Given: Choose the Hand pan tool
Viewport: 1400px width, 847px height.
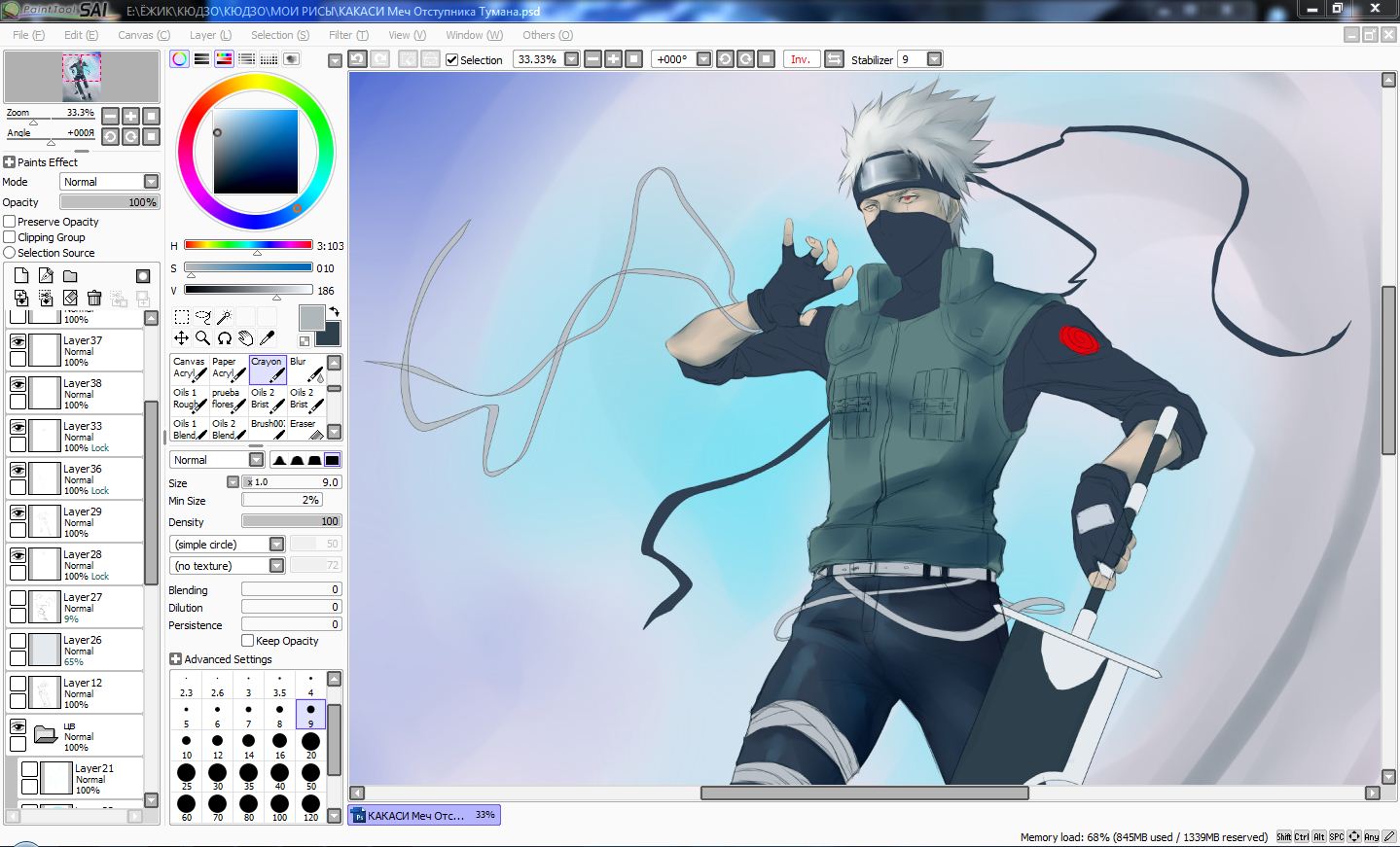Looking at the screenshot, I should [245, 338].
